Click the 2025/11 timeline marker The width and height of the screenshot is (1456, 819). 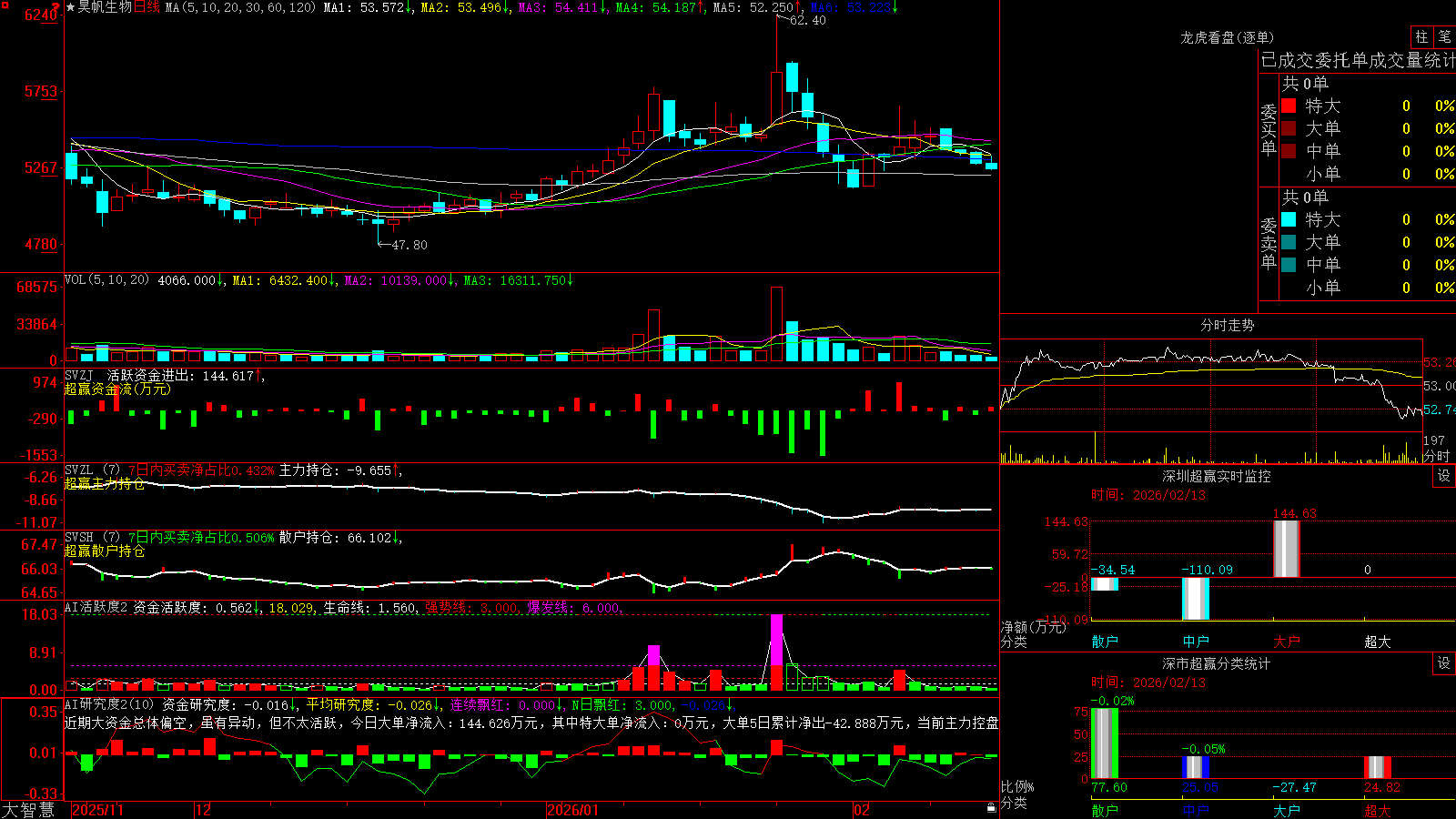[97, 810]
